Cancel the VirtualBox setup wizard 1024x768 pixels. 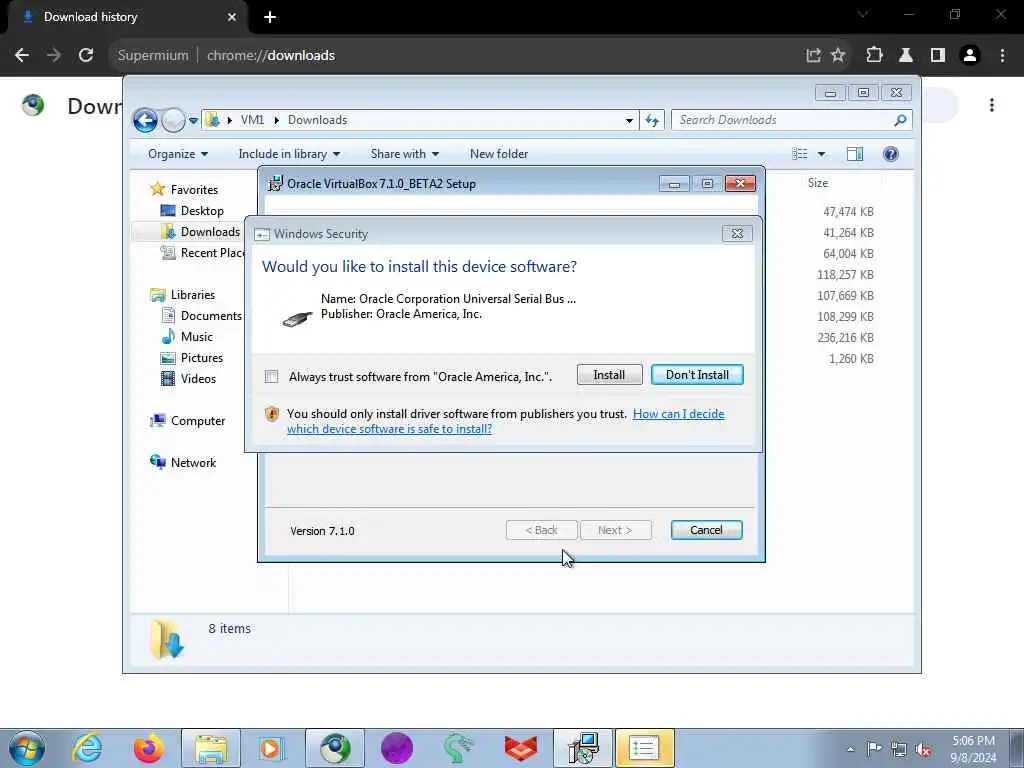pos(706,530)
